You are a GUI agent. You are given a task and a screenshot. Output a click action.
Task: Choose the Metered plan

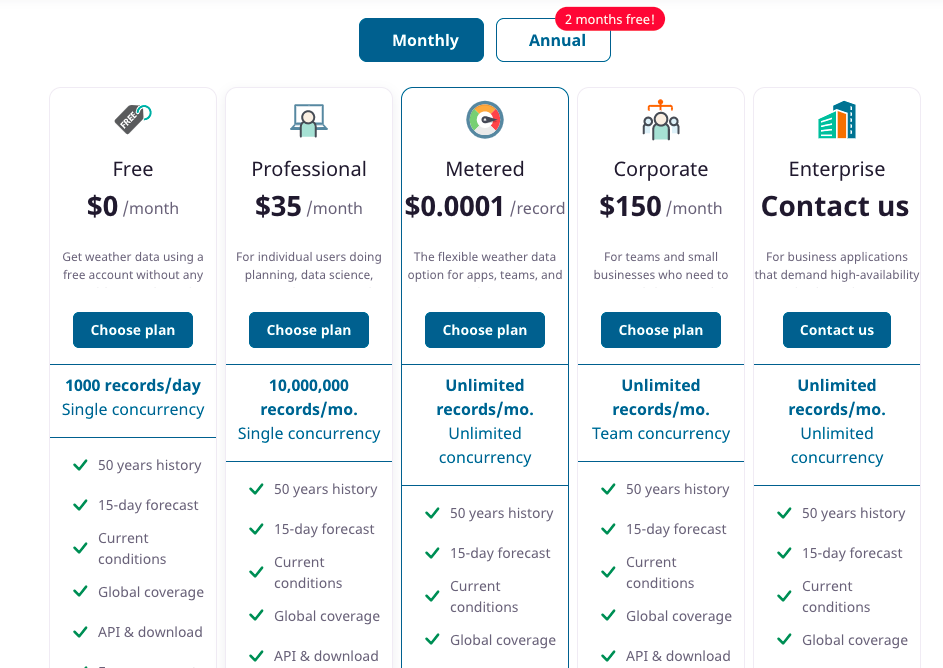point(485,330)
